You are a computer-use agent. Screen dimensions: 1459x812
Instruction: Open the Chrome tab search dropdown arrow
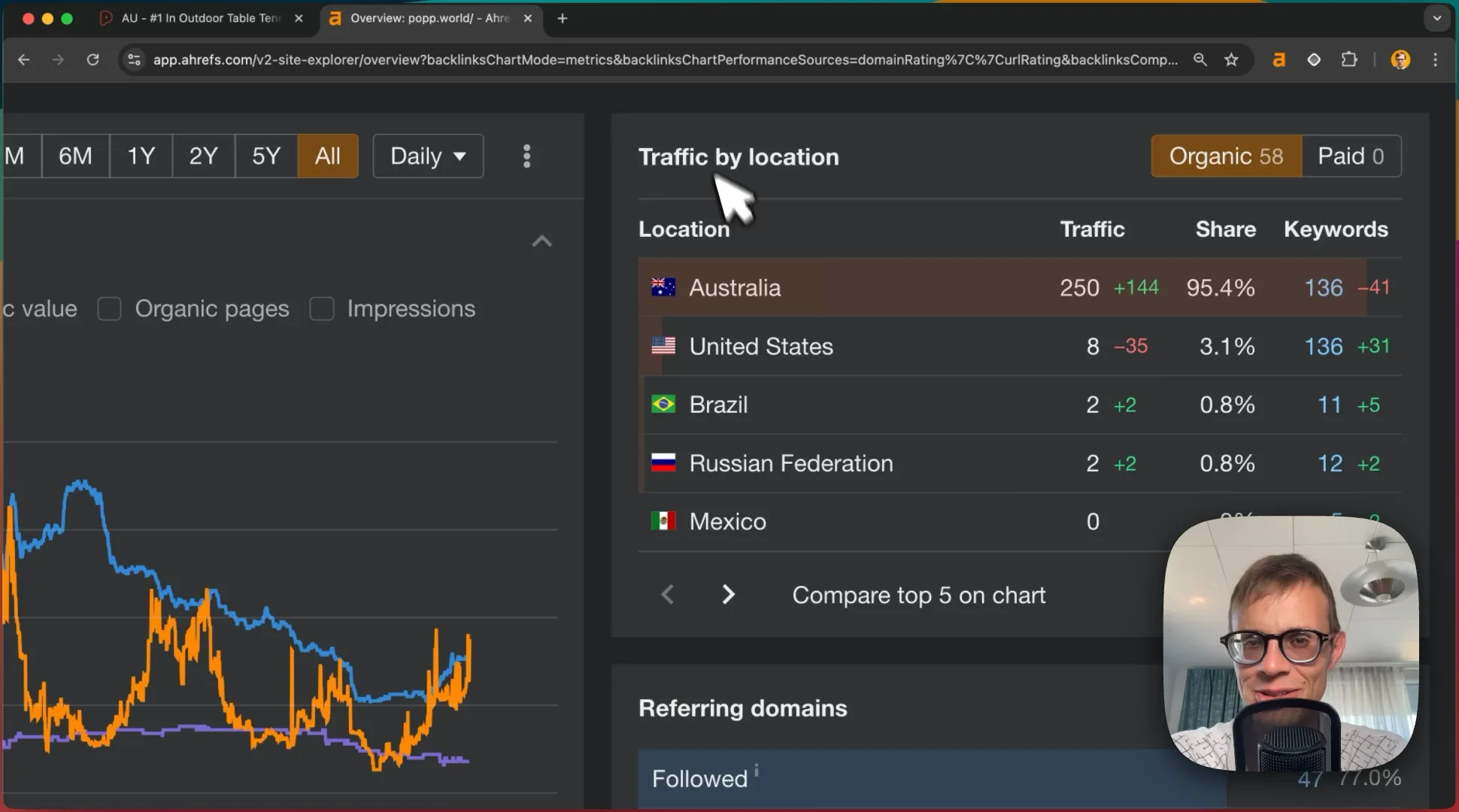click(1436, 18)
